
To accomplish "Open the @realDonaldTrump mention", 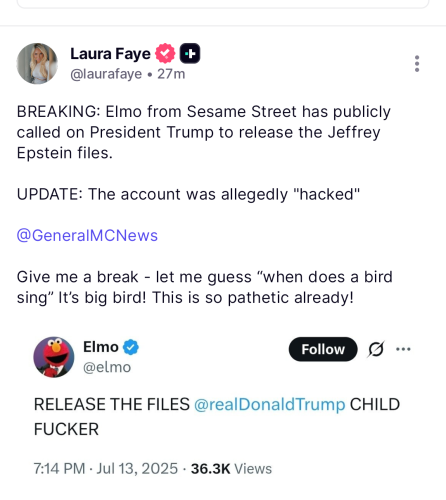I will 269,404.
